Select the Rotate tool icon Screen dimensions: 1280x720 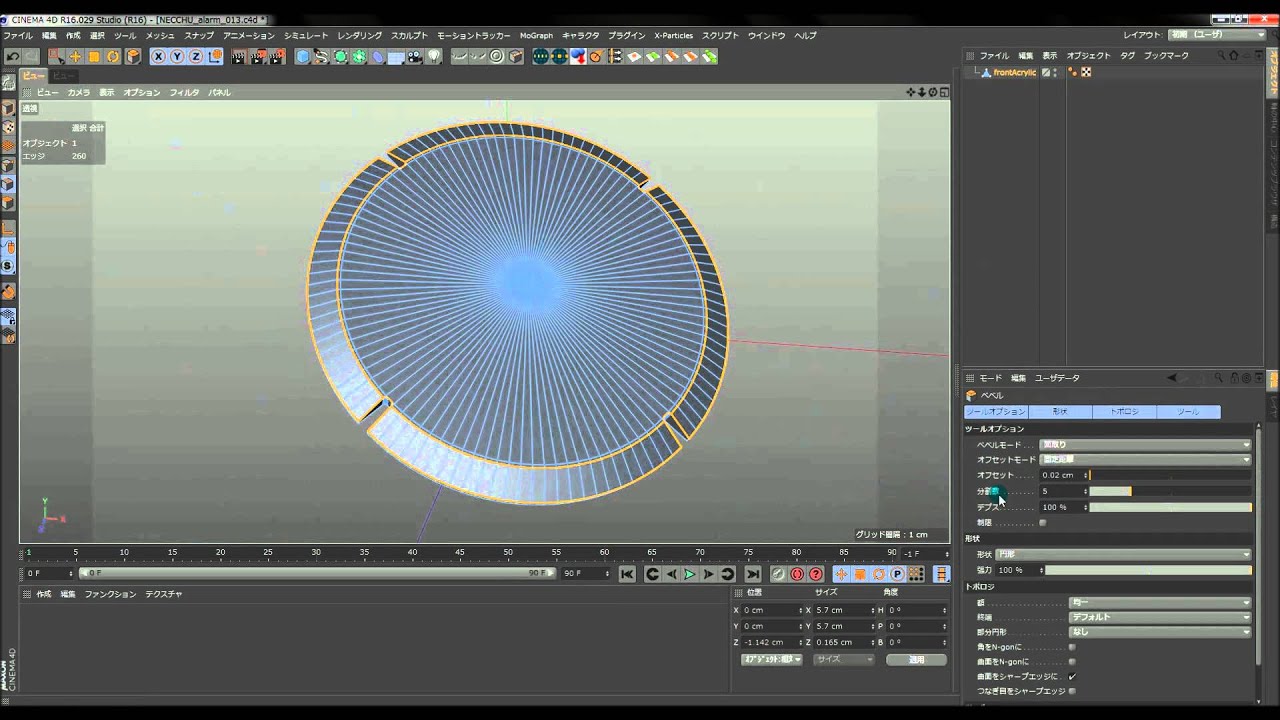[113, 57]
